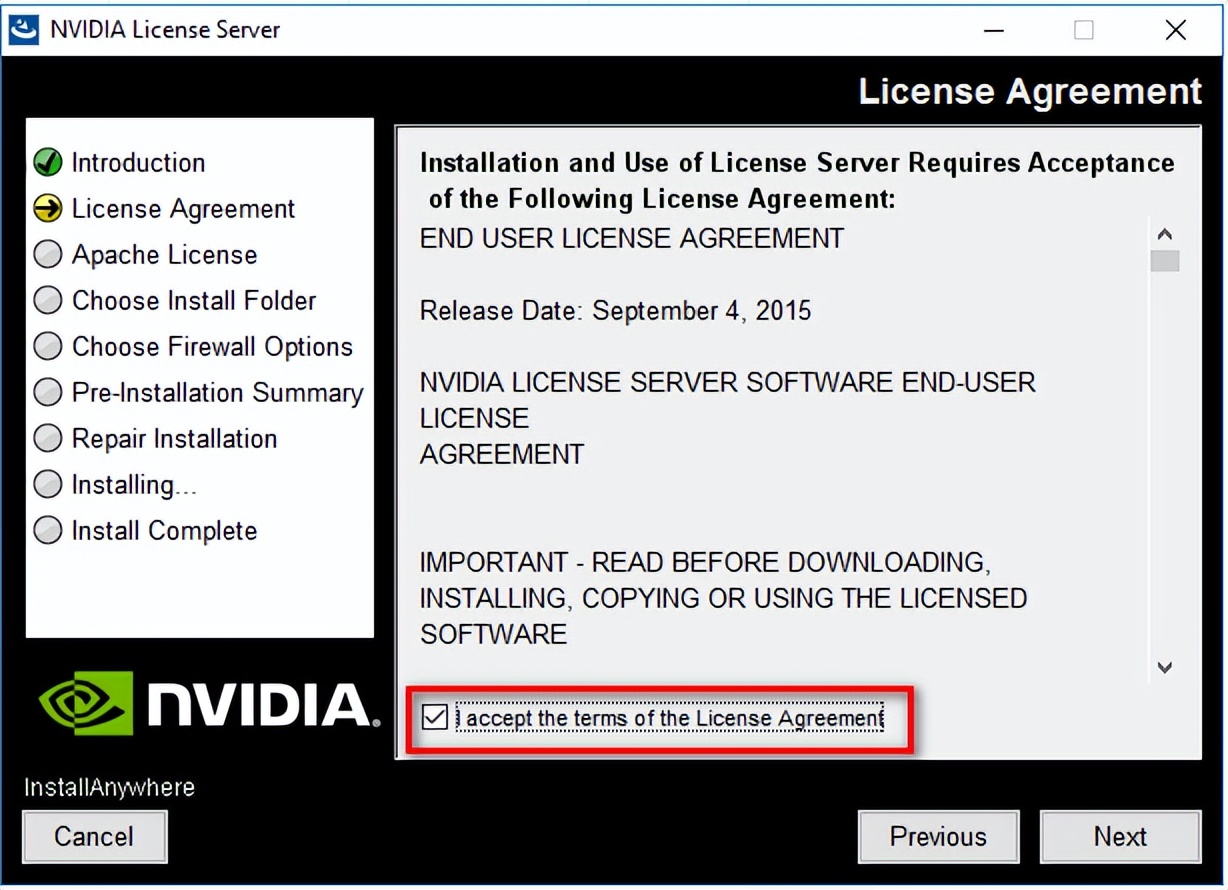Viewport: 1228px width, 890px height.
Task: Click the InstallAnywhere label
Action: [109, 788]
